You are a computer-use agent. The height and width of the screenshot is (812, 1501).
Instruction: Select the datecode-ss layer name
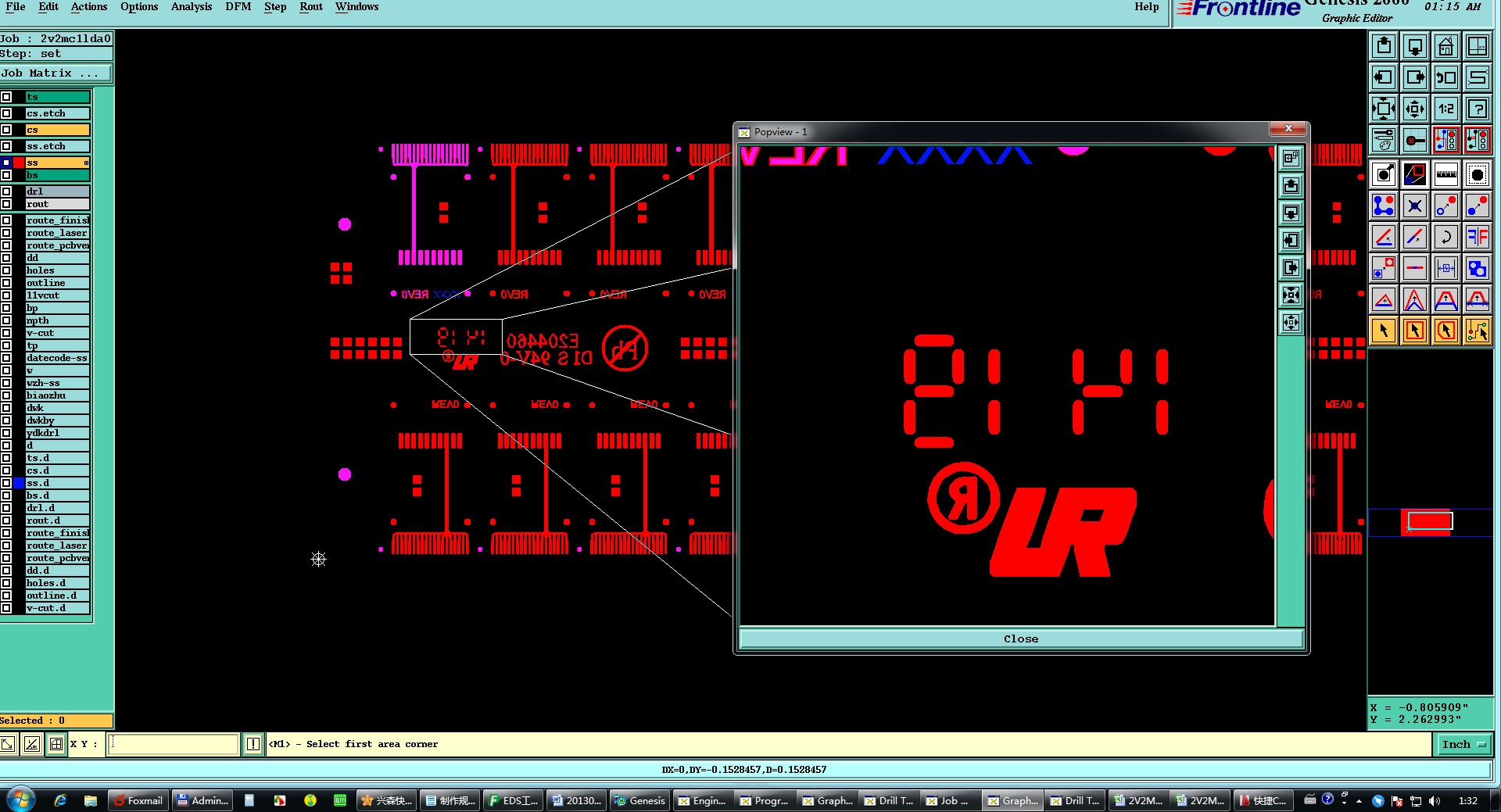coord(57,358)
